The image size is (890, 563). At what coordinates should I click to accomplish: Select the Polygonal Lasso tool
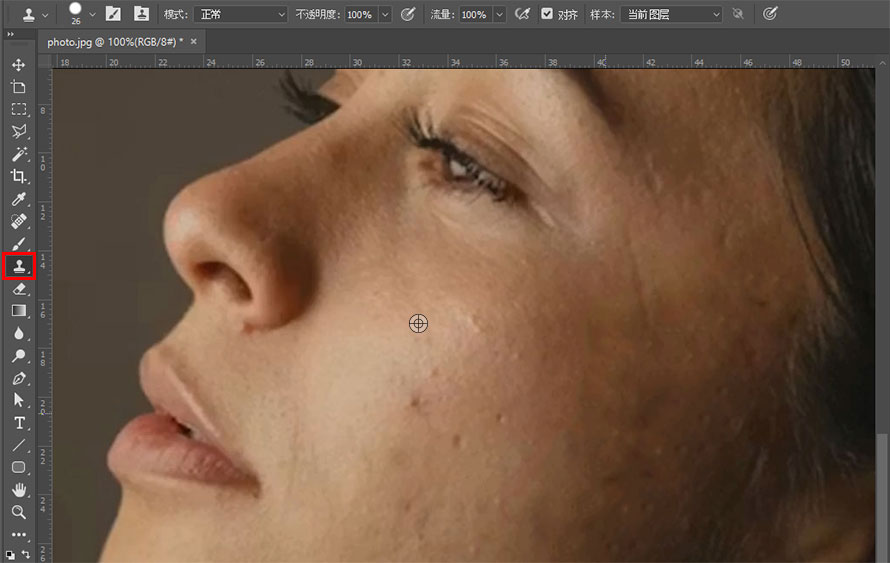(19, 132)
